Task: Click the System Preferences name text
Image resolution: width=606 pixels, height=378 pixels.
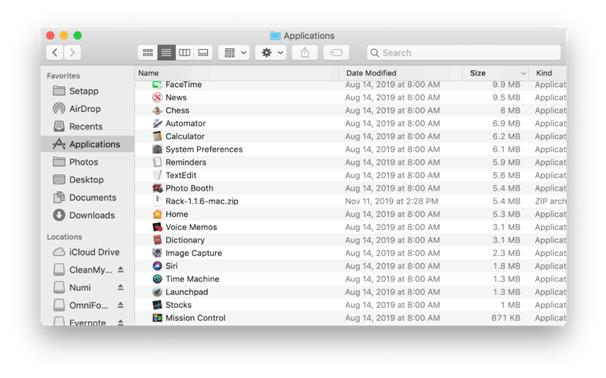Action: point(204,150)
